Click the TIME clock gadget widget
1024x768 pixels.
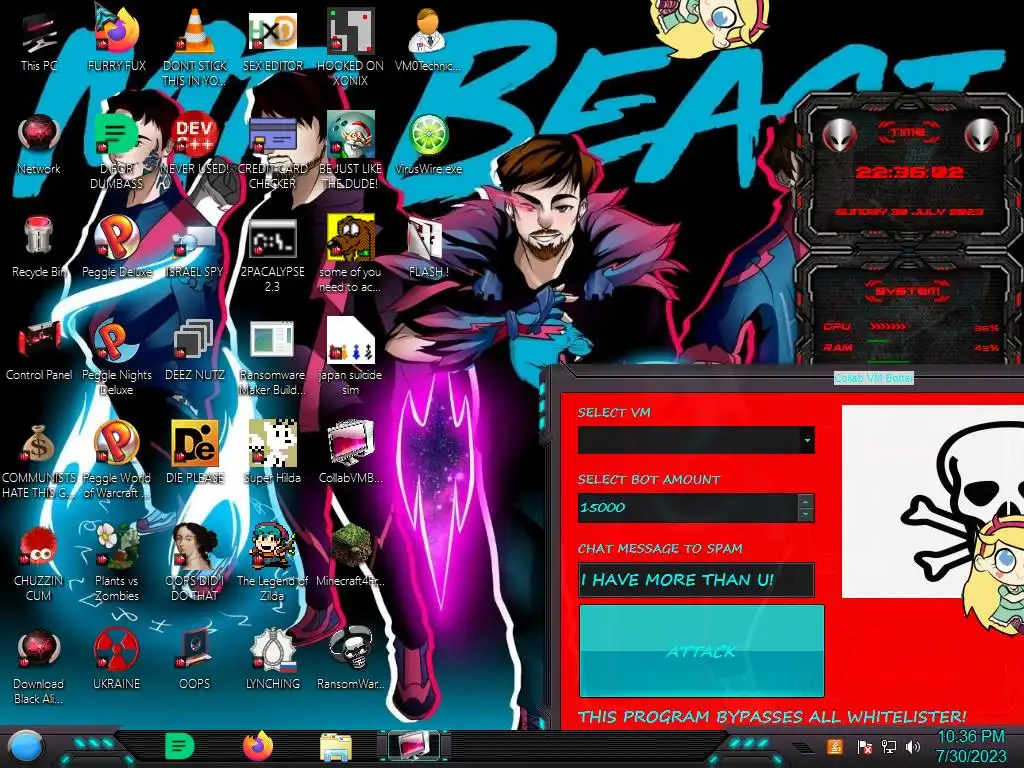point(910,172)
